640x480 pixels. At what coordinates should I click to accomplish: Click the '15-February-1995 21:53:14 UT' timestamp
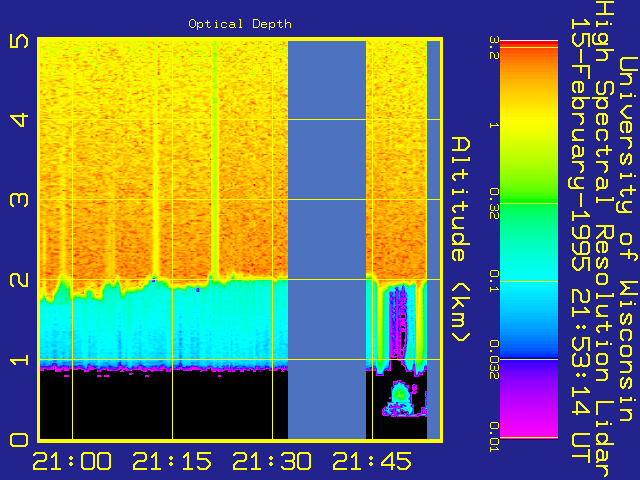[580, 241]
